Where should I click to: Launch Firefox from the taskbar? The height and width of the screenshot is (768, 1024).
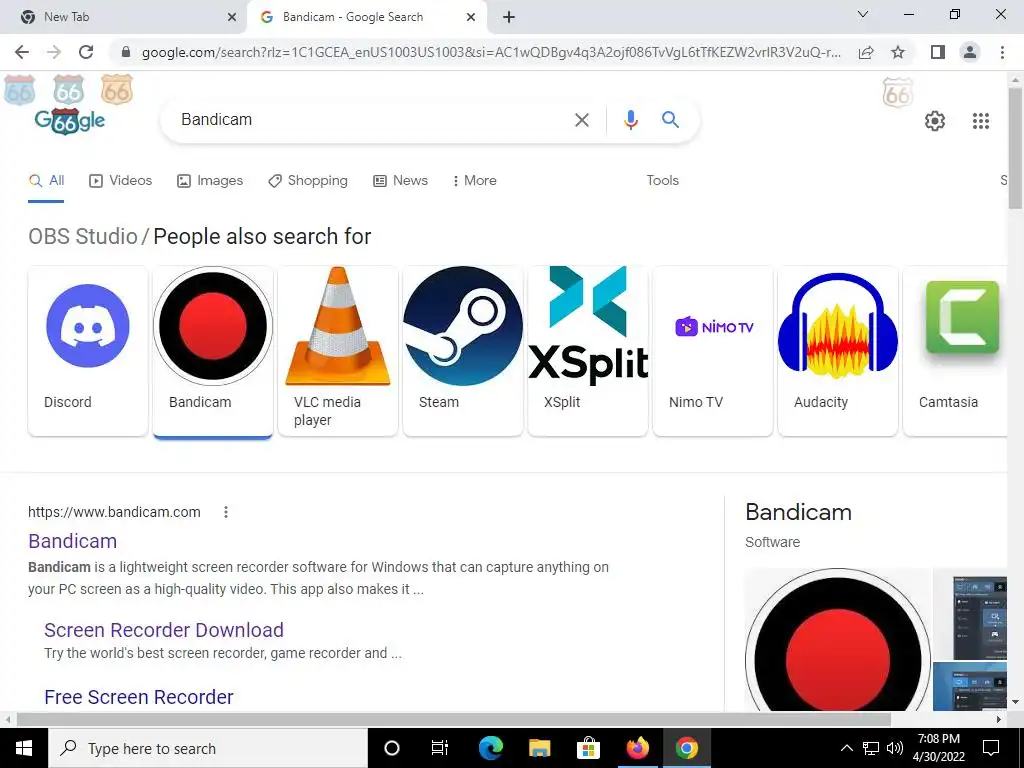637,748
